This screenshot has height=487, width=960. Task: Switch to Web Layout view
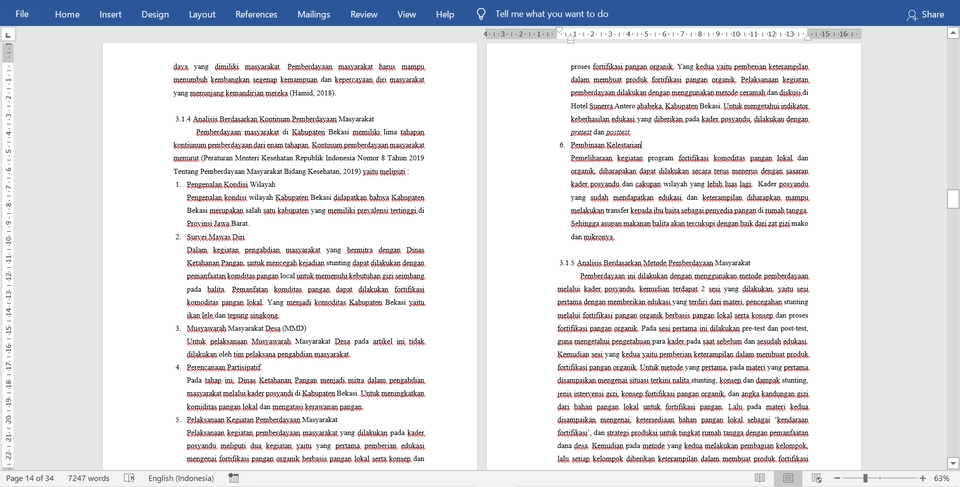[816, 478]
